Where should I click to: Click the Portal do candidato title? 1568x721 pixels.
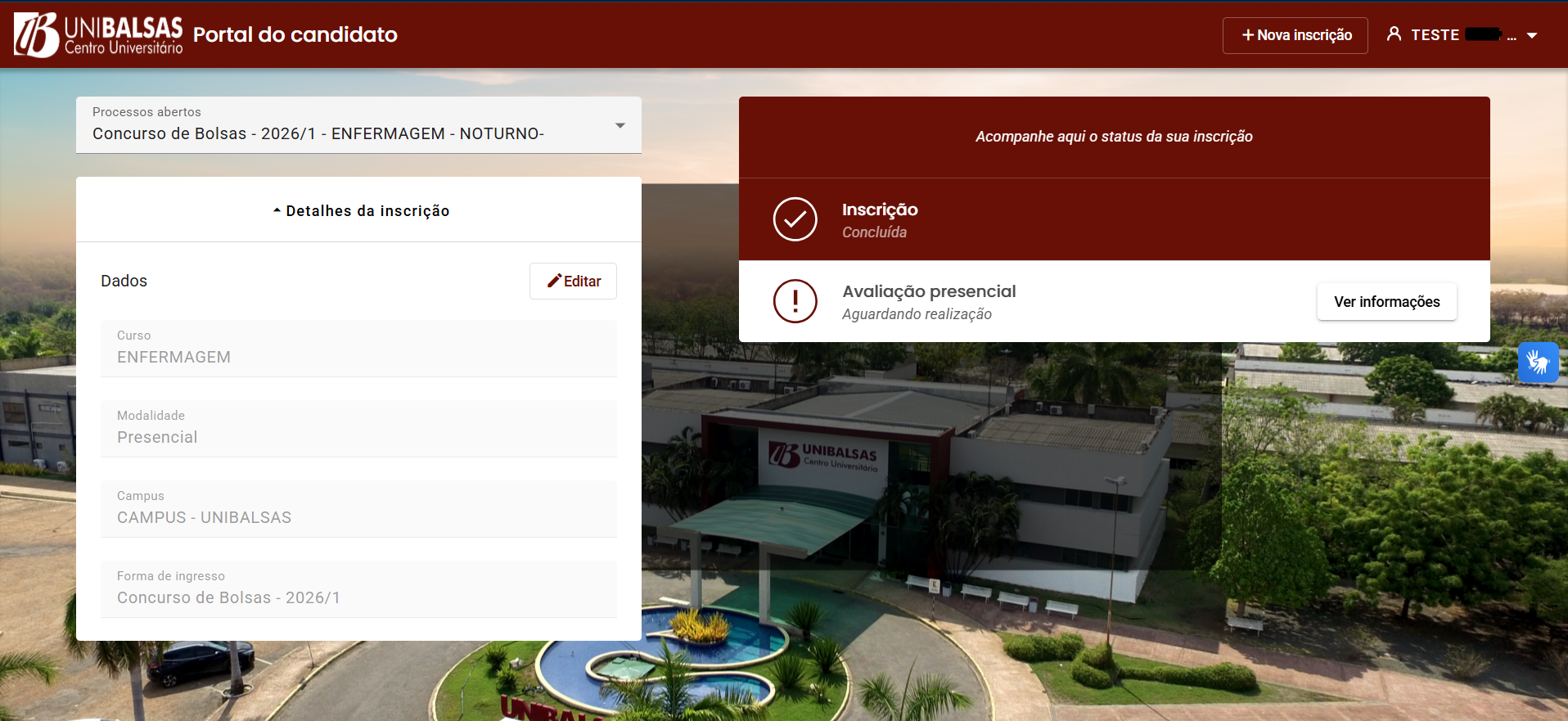[295, 34]
